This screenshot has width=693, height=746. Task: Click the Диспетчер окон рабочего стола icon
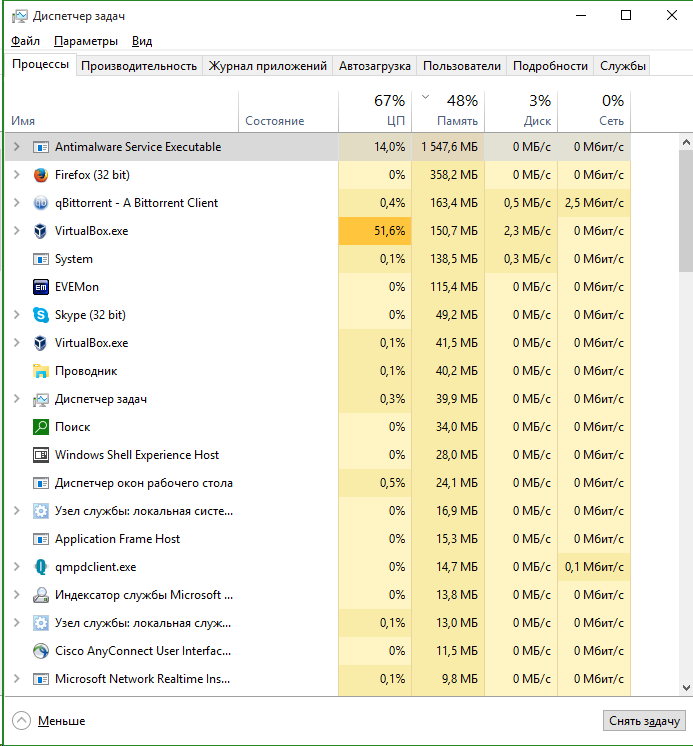click(40, 483)
